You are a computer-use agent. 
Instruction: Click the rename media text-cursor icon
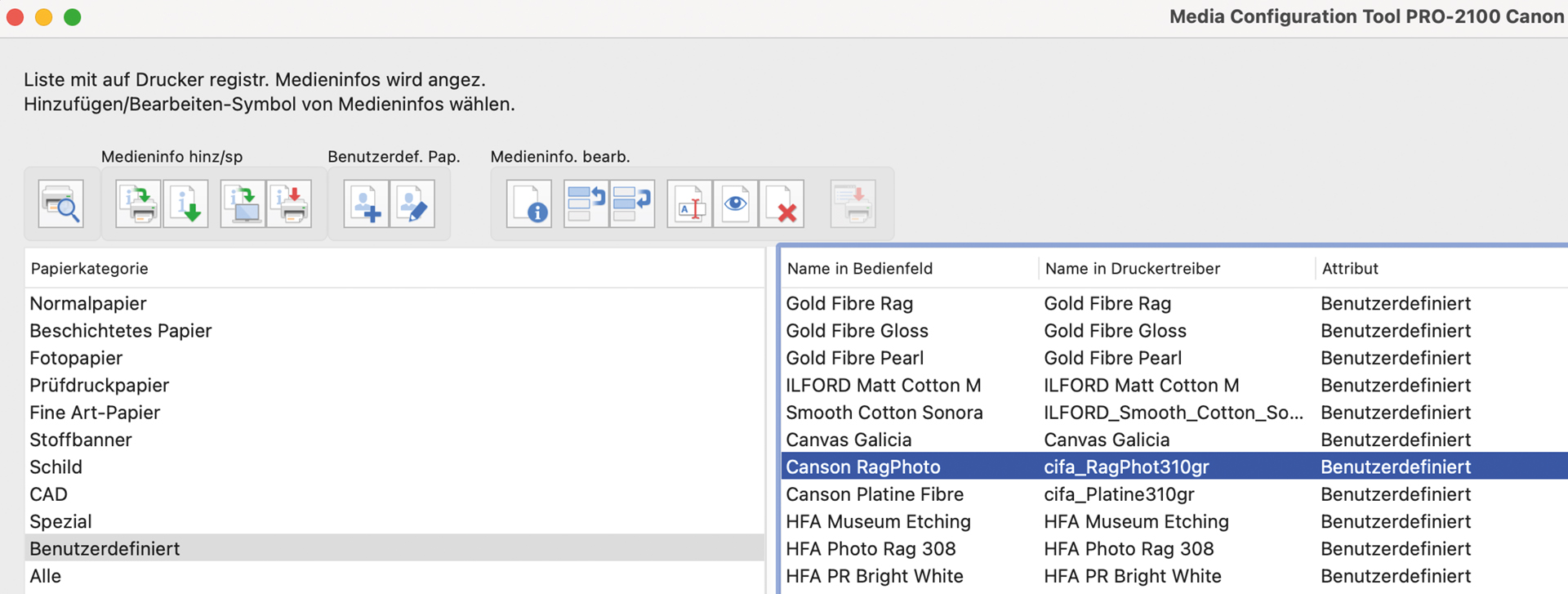pos(689,204)
